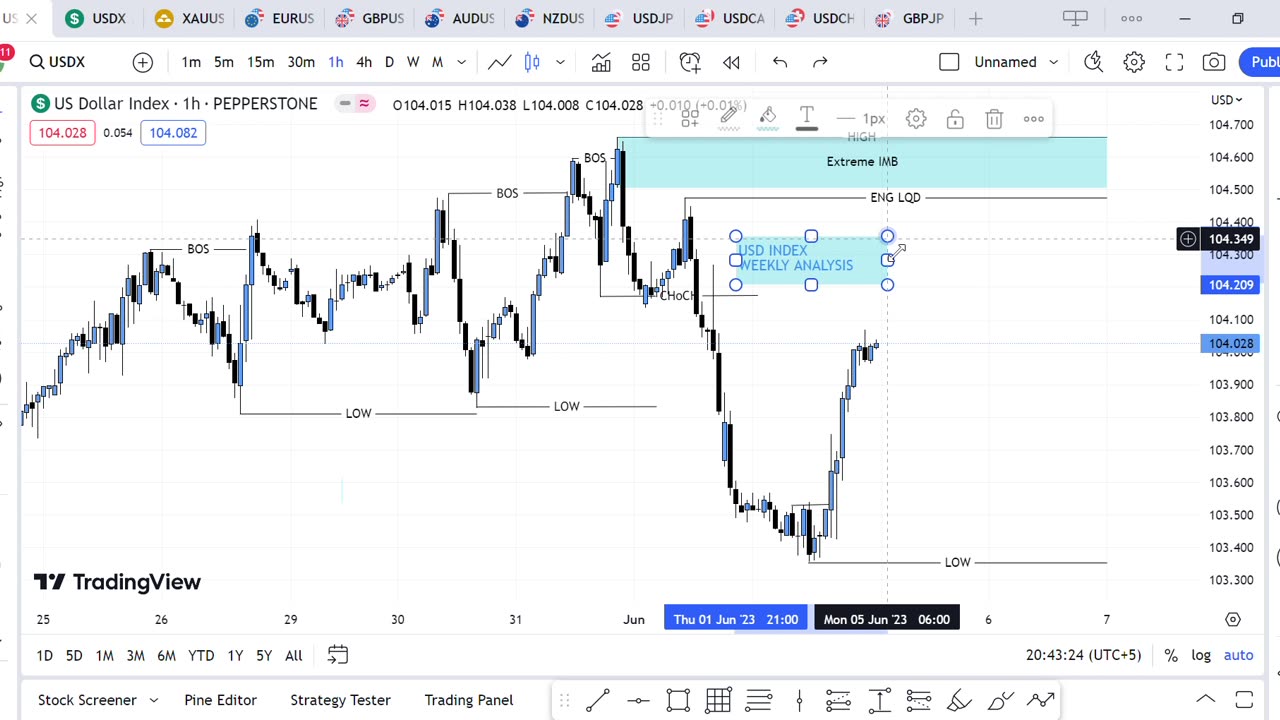Add a symbol to compare with plus icon
Screen dimensions: 1280x720
(143, 62)
